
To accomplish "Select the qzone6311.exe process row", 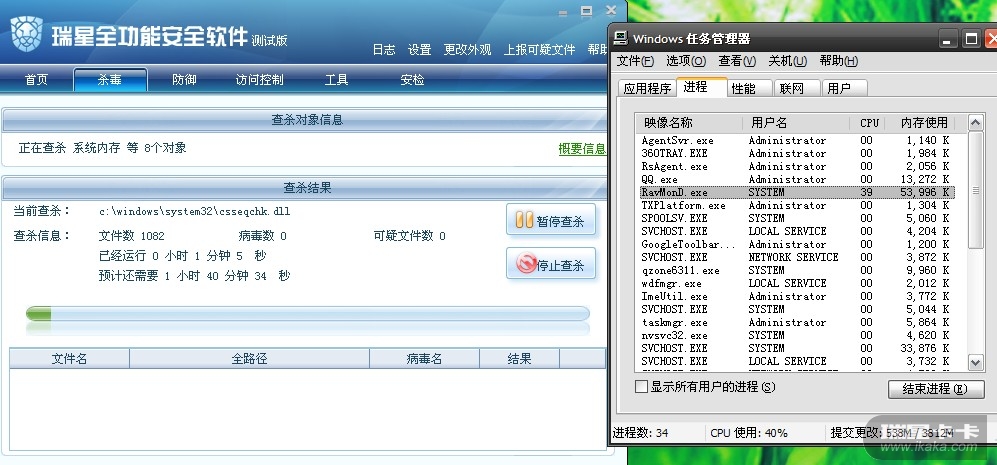I will click(x=796, y=270).
